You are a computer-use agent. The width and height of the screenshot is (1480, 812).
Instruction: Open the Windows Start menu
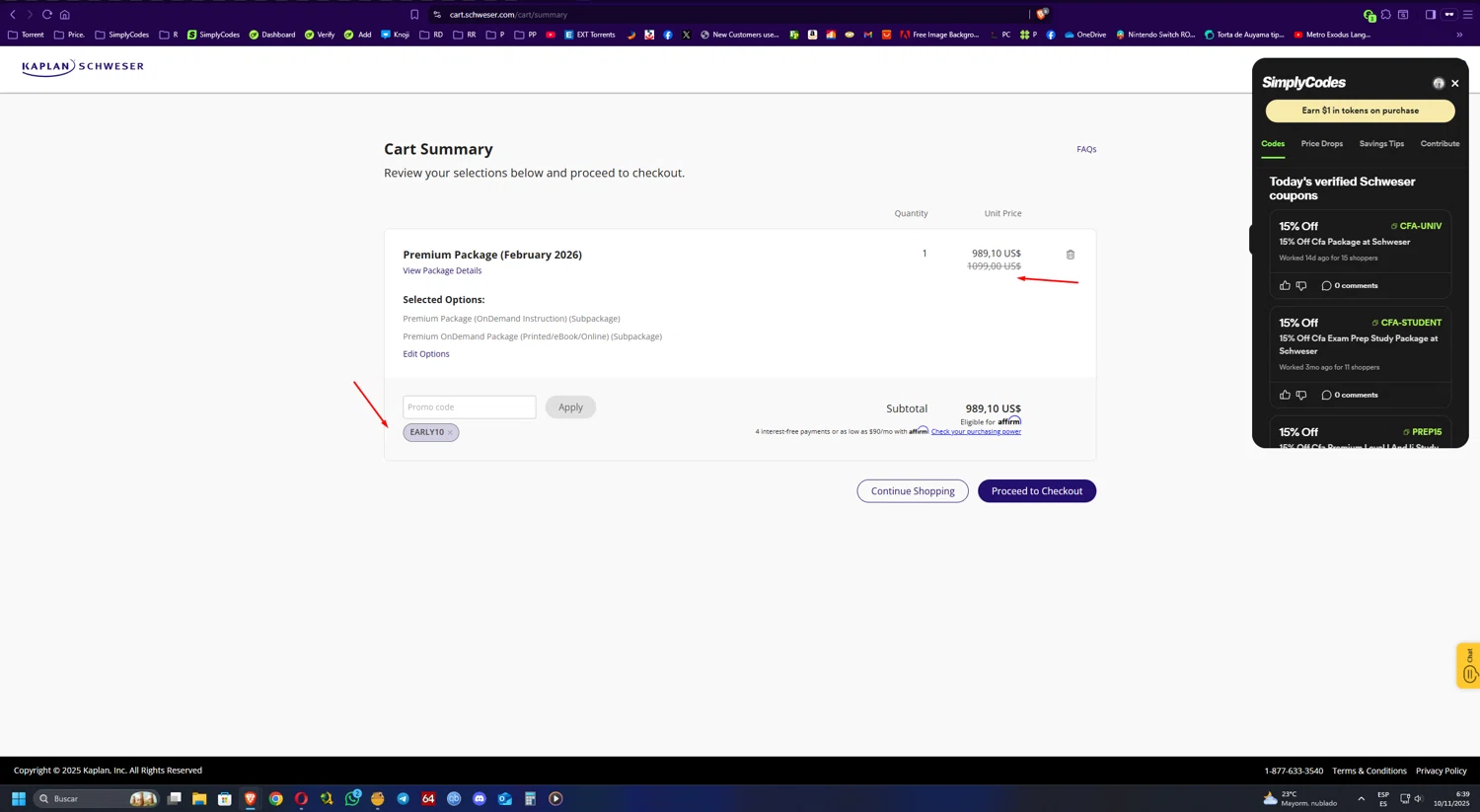[x=18, y=799]
